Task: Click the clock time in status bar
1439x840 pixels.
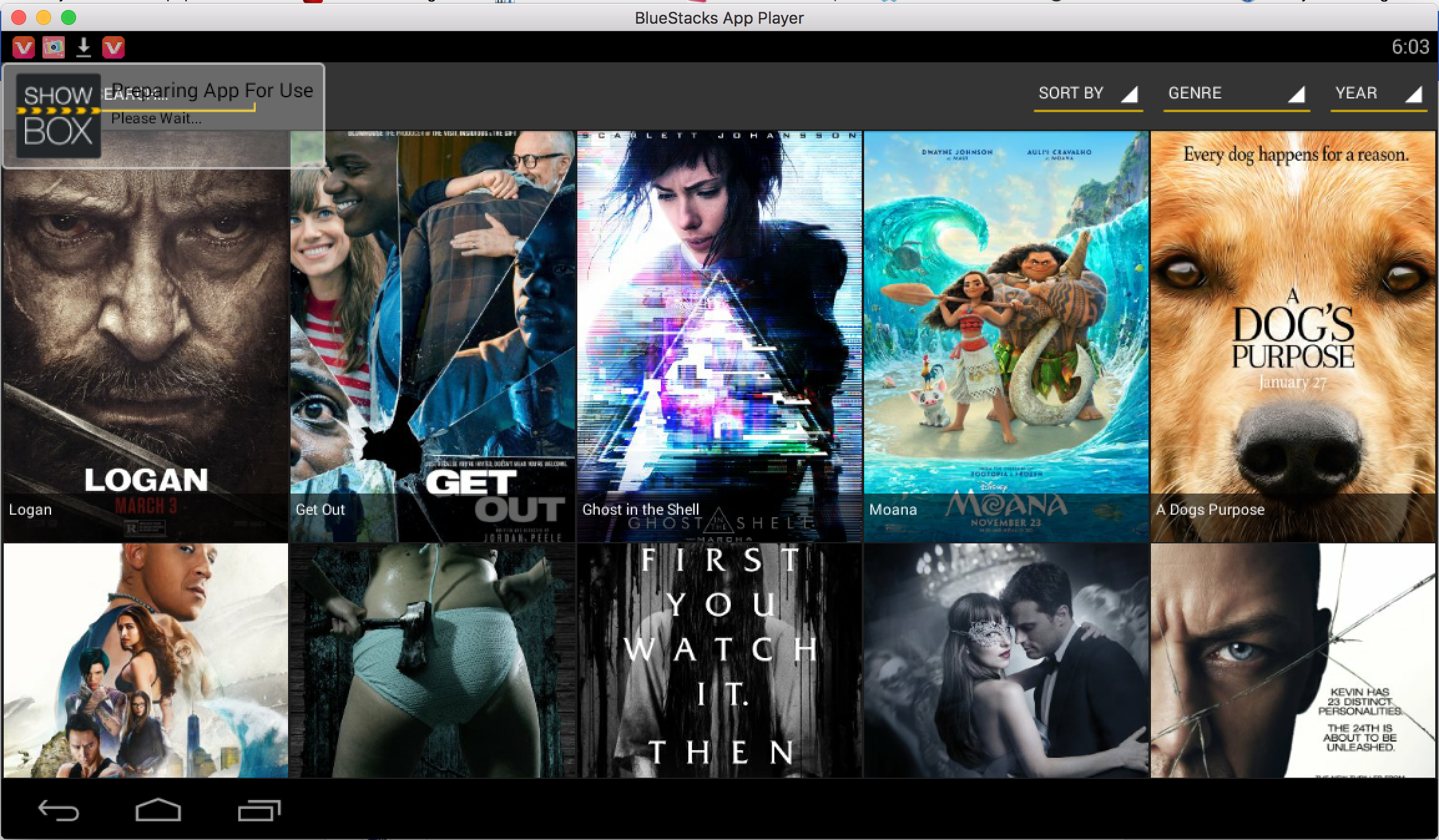Action: pyautogui.click(x=1410, y=47)
